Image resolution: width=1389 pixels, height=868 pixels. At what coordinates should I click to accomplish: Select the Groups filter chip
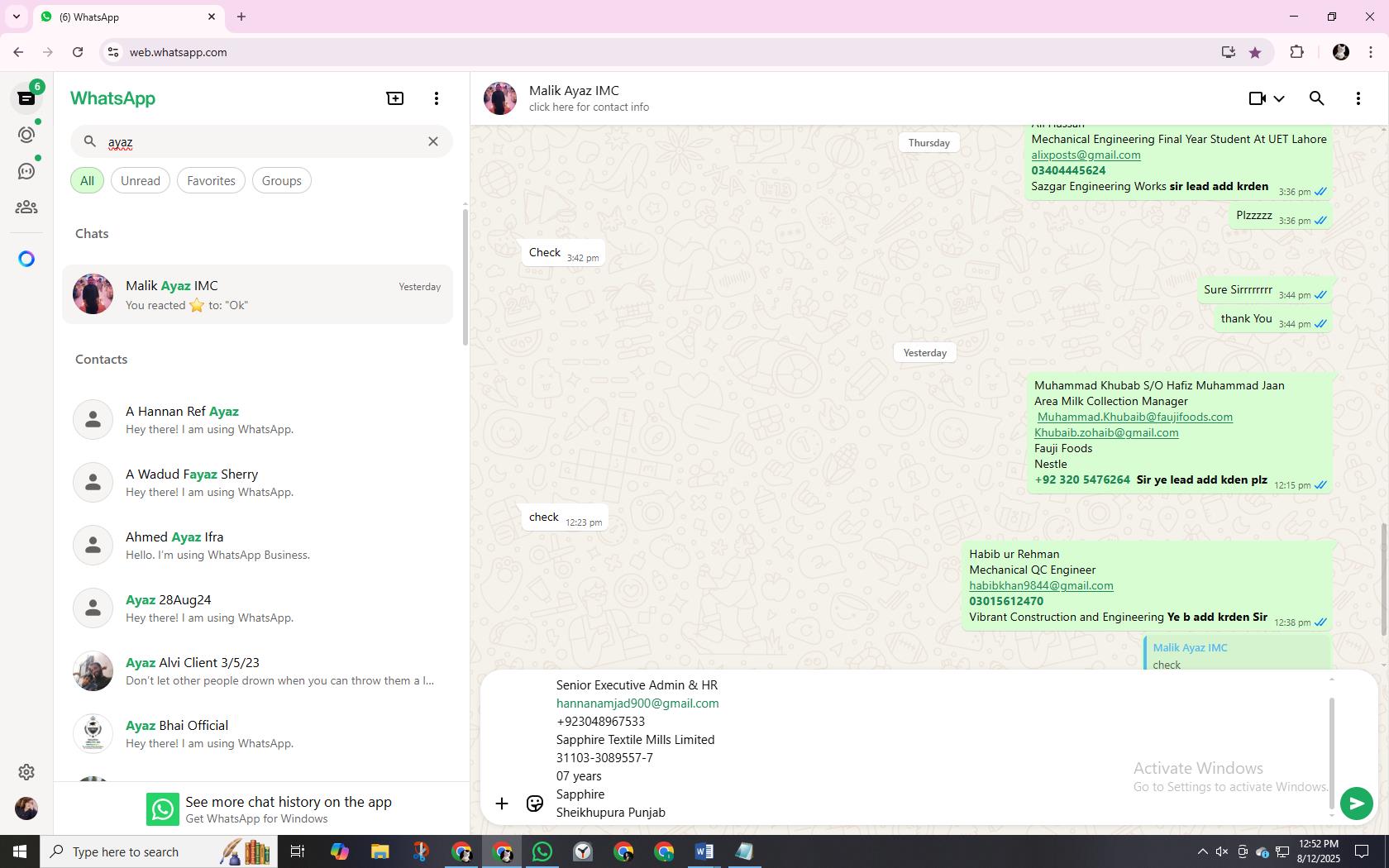click(282, 180)
